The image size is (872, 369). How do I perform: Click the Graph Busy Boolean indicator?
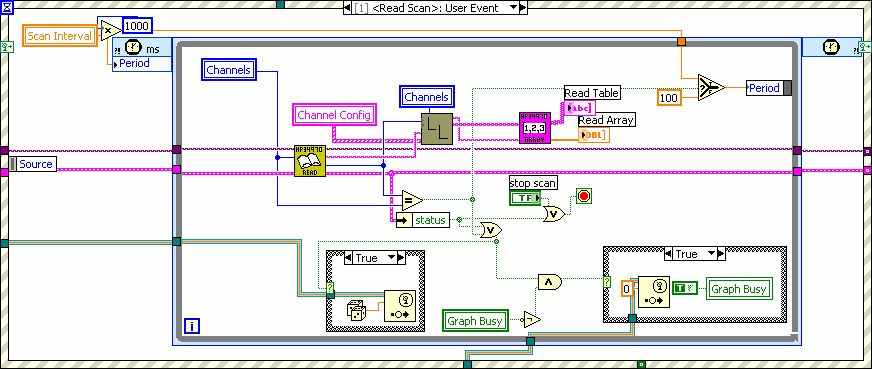(739, 288)
